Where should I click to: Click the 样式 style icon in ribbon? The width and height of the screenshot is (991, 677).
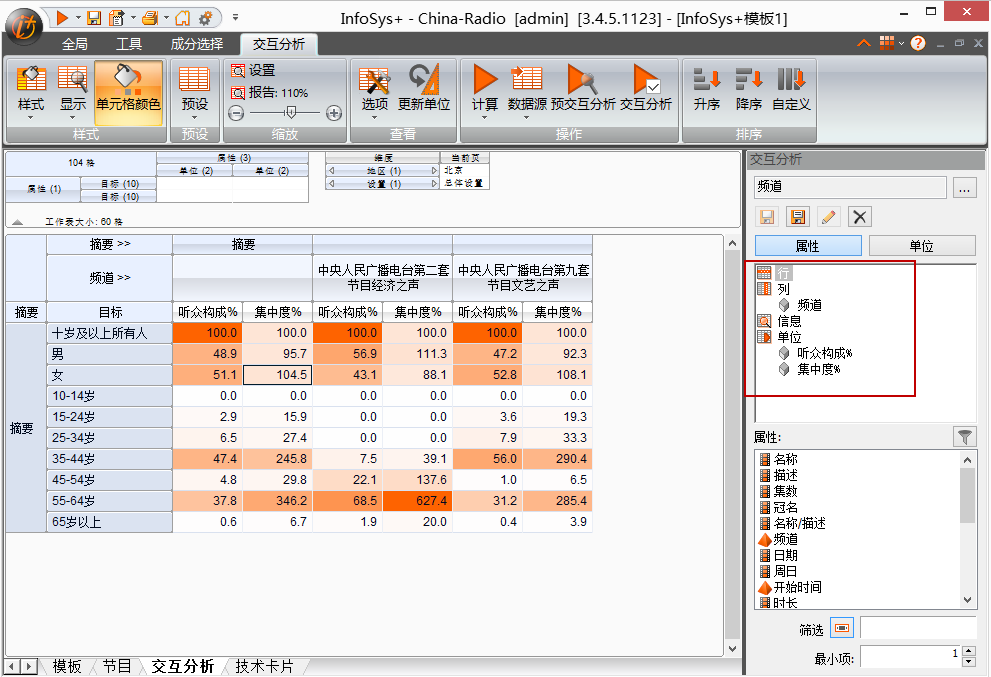(31, 80)
